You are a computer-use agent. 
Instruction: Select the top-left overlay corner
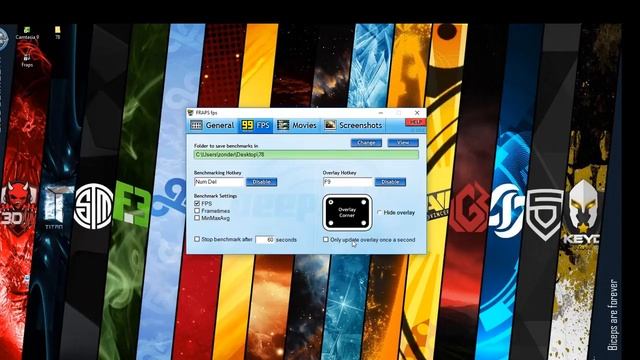(x=331, y=202)
